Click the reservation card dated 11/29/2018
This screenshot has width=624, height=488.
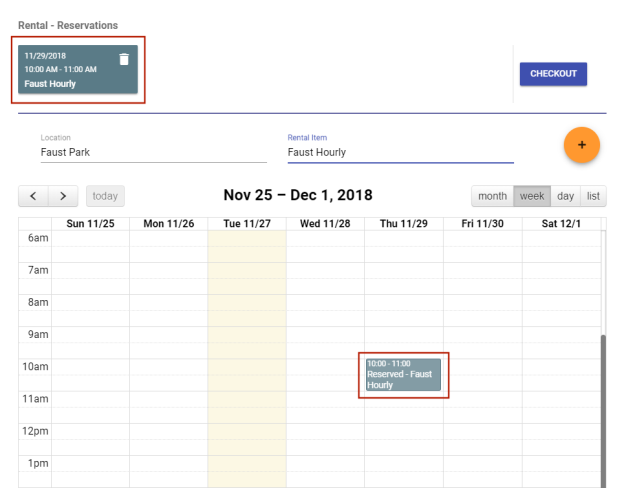click(x=70, y=70)
